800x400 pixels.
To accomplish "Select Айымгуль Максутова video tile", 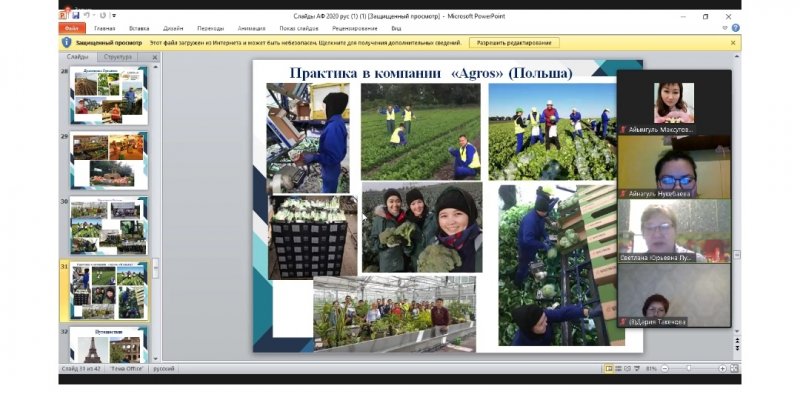I will [x=674, y=103].
